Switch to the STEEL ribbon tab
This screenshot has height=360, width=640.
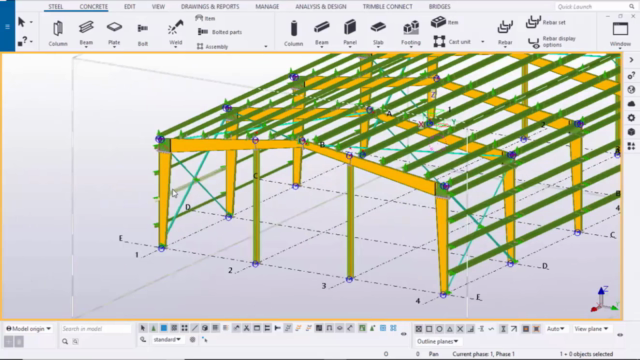click(x=56, y=7)
